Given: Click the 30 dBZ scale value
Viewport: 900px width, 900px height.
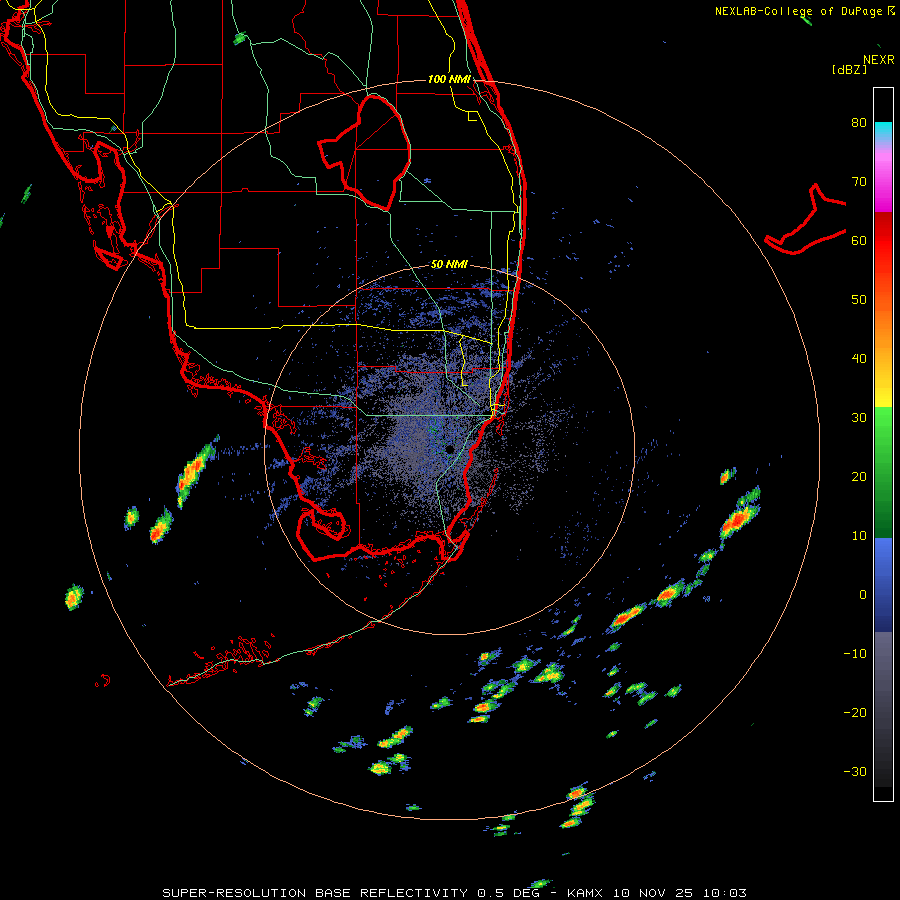Looking at the screenshot, I should (x=859, y=418).
